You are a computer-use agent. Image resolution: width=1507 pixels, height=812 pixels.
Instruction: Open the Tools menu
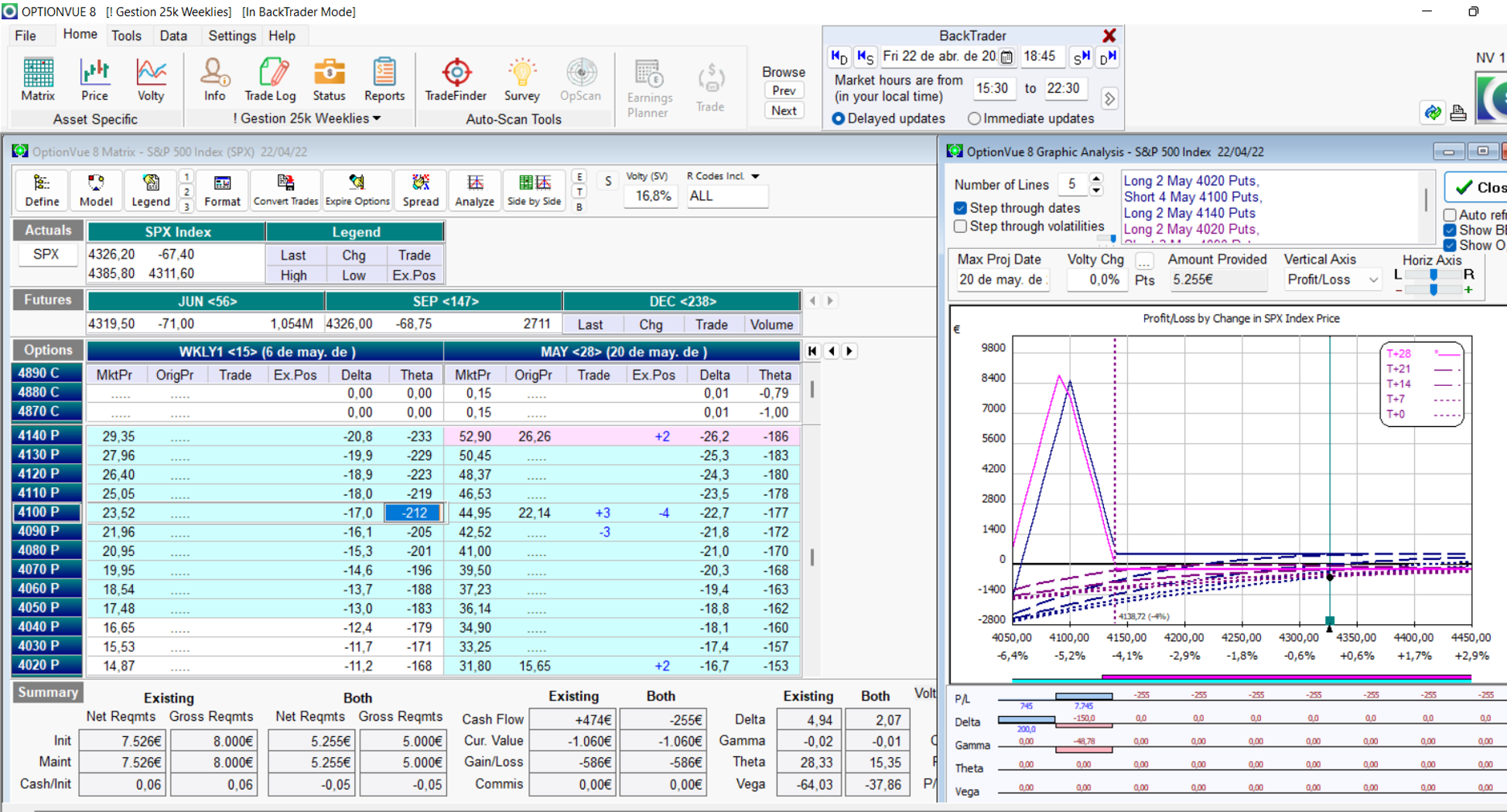126,36
